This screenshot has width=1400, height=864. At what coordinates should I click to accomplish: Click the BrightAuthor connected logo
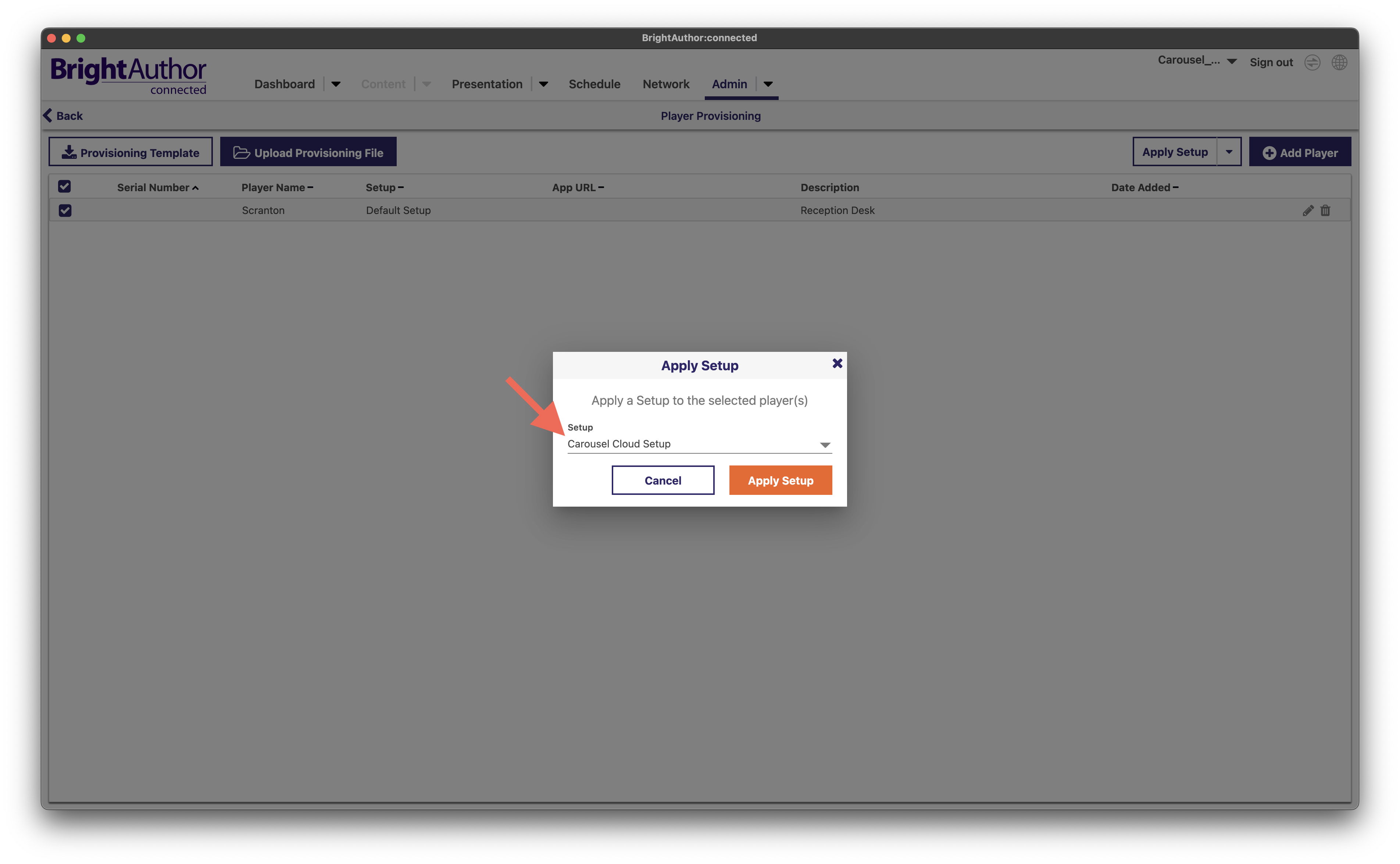(129, 75)
